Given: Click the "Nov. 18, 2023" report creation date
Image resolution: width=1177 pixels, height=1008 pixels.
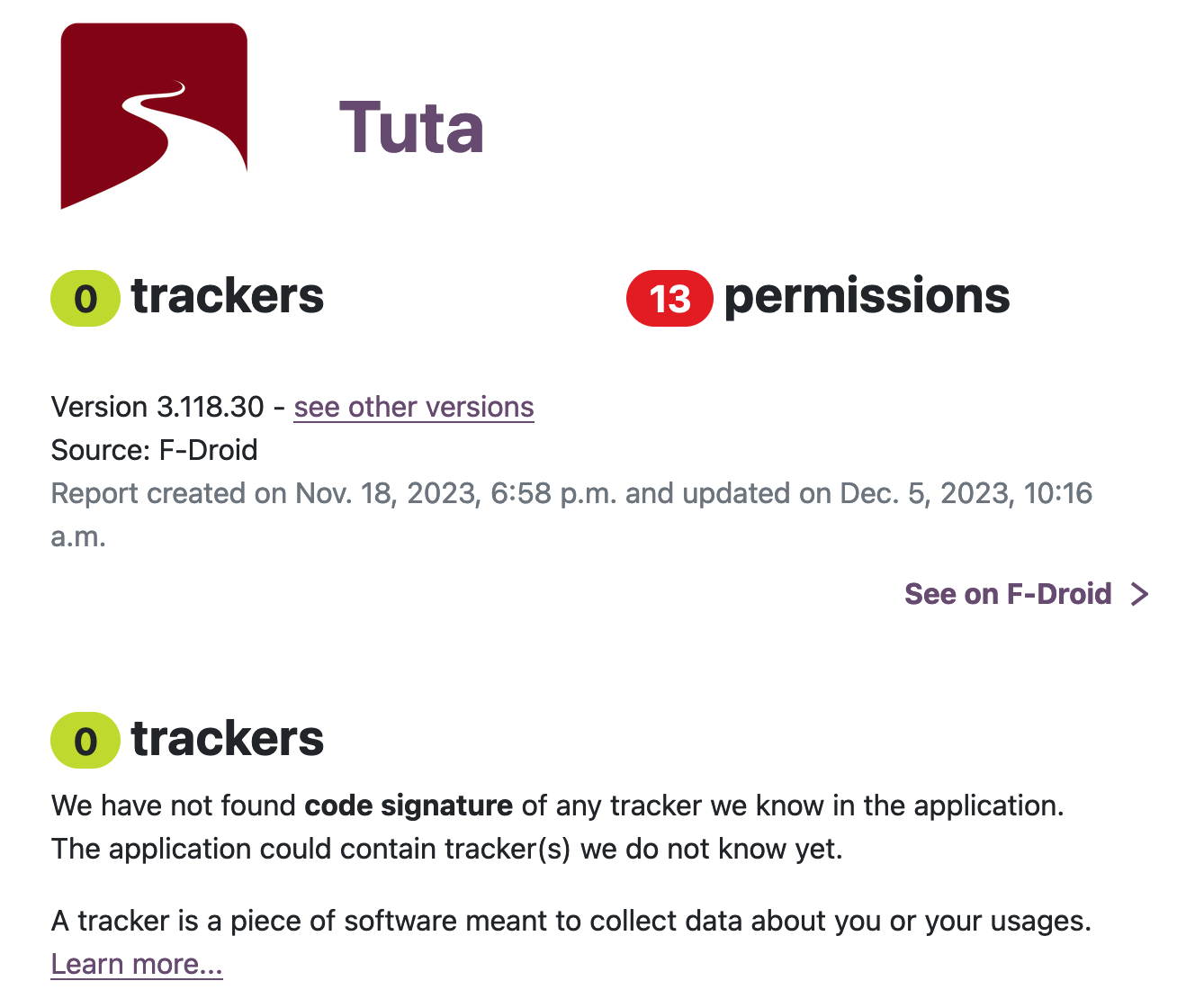Looking at the screenshot, I should coord(388,493).
